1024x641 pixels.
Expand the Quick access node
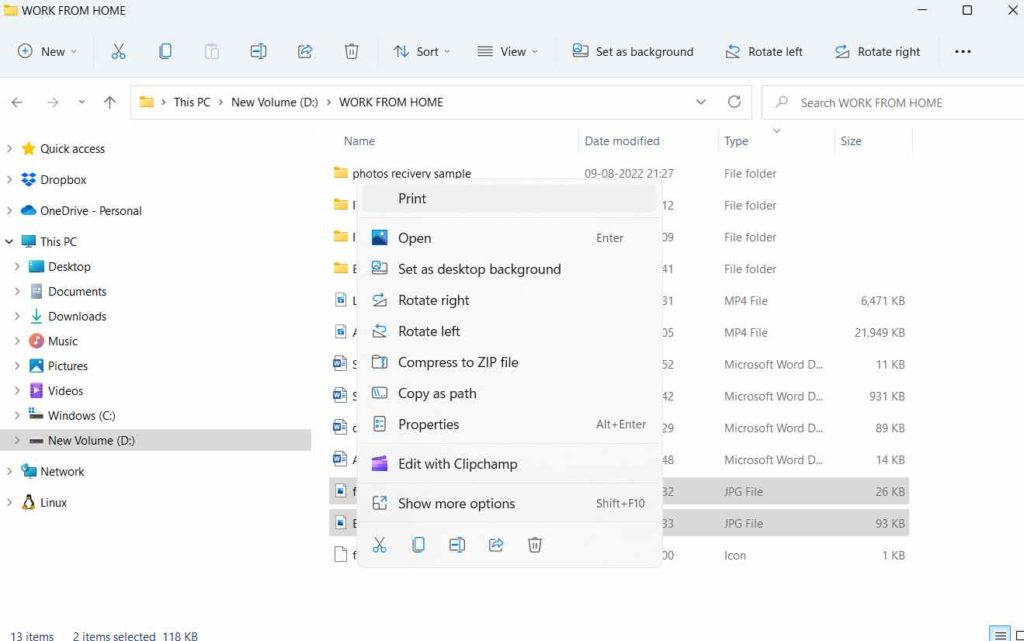(9, 149)
